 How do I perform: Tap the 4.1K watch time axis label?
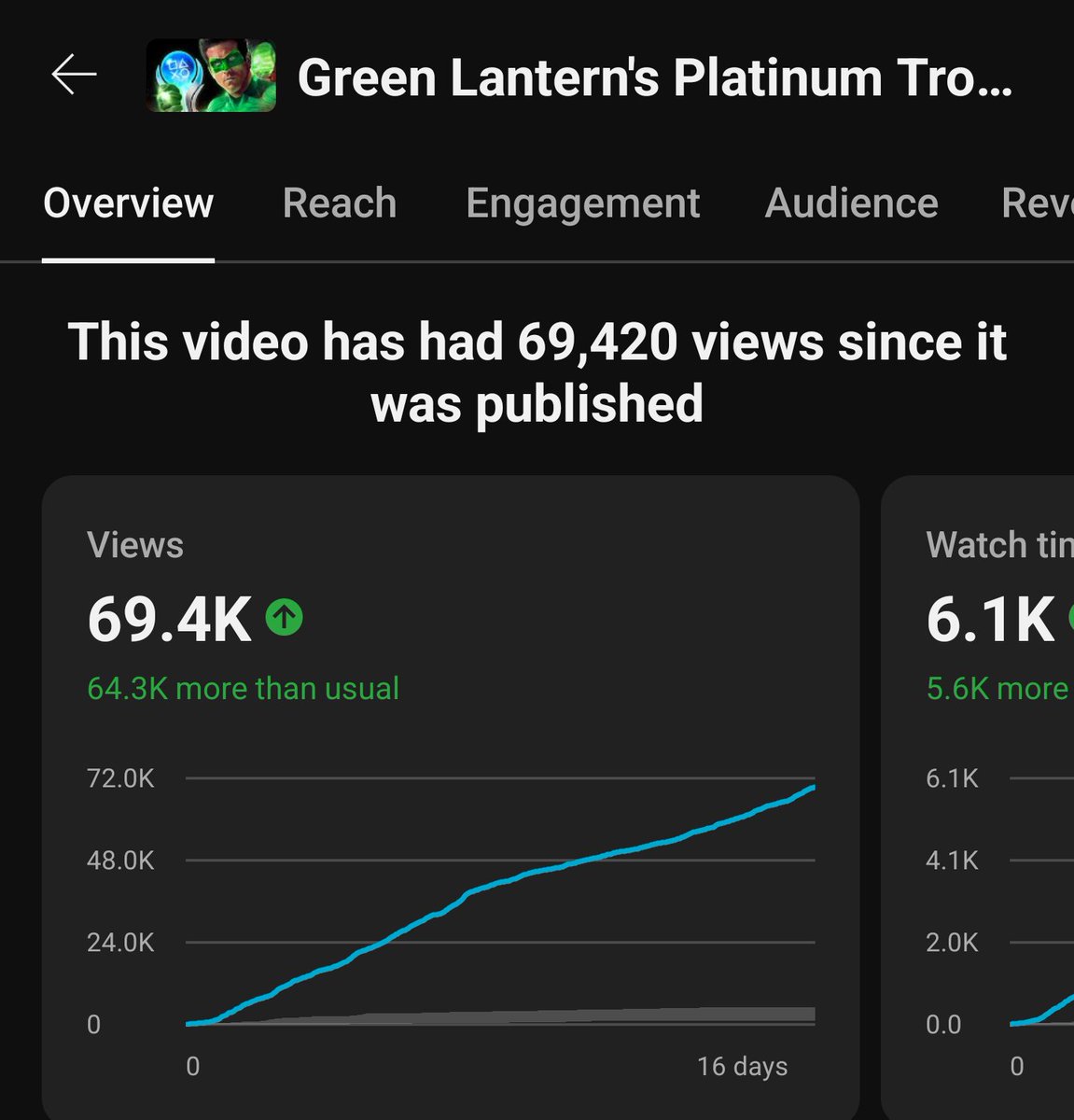(x=953, y=861)
